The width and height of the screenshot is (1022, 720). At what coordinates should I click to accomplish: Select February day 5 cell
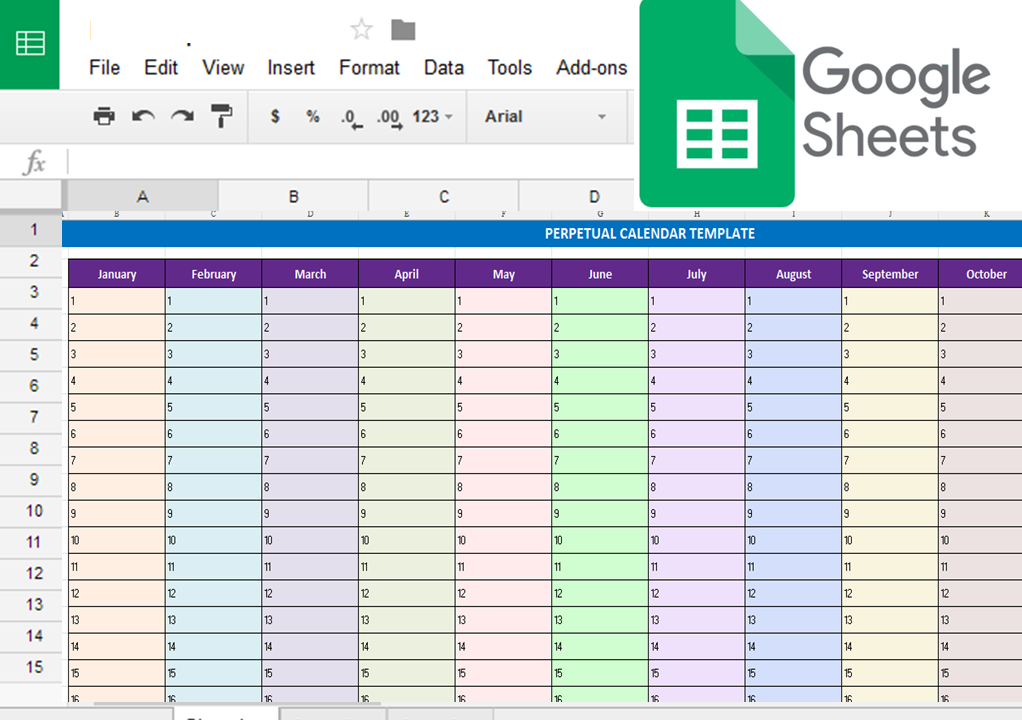213,407
